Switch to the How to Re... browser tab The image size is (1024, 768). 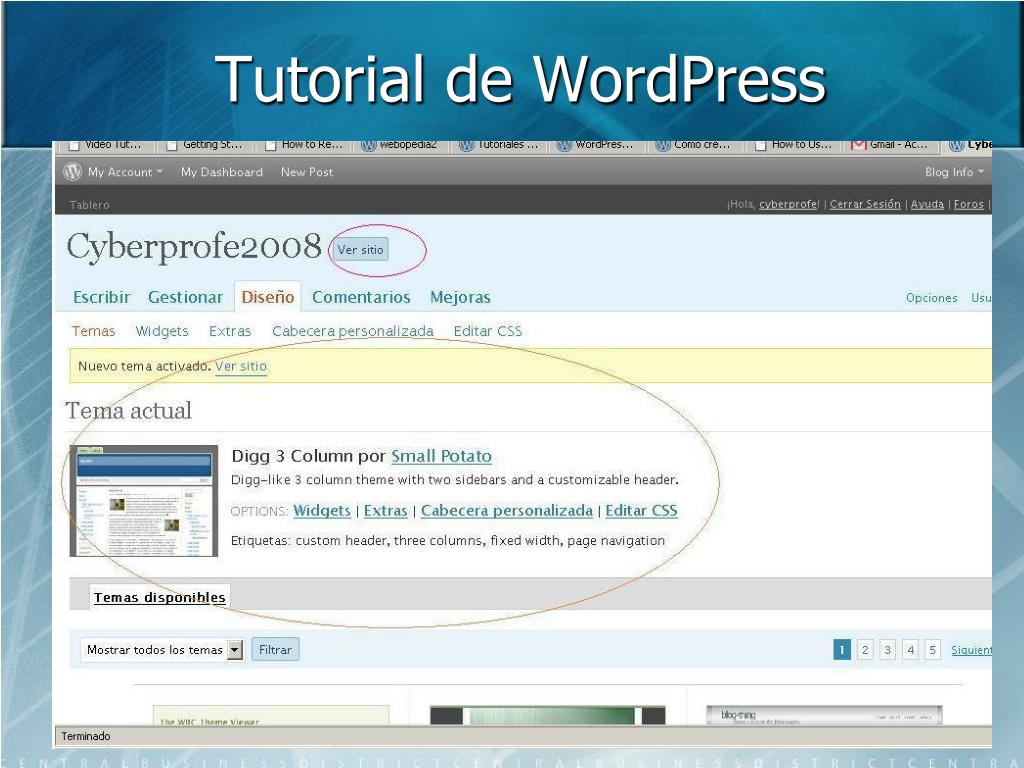coord(304,145)
